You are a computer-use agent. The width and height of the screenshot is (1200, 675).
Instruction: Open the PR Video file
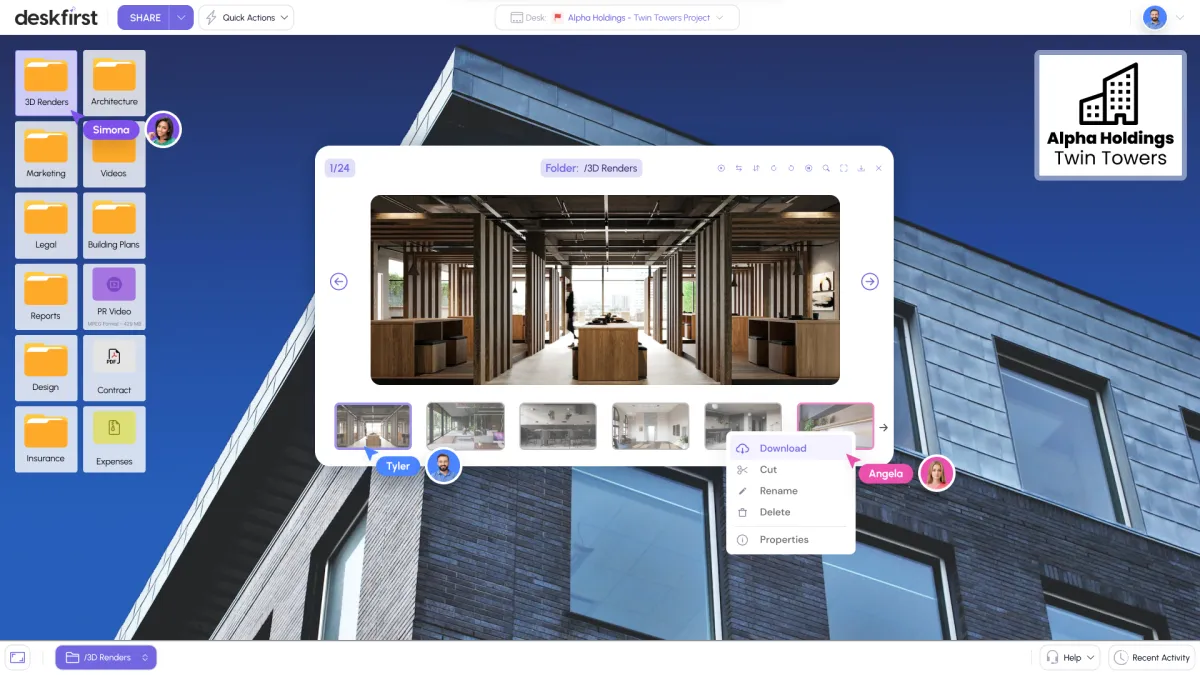coord(114,297)
